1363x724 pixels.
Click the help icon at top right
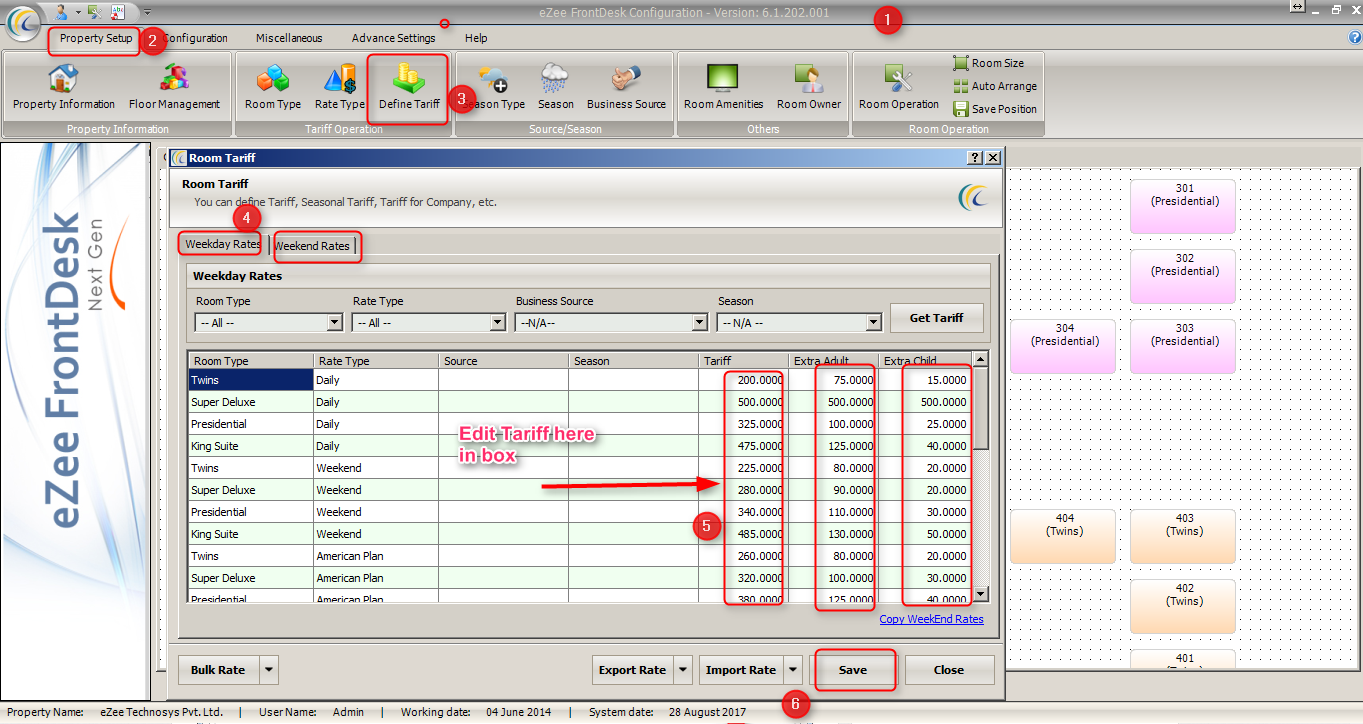coord(1355,38)
